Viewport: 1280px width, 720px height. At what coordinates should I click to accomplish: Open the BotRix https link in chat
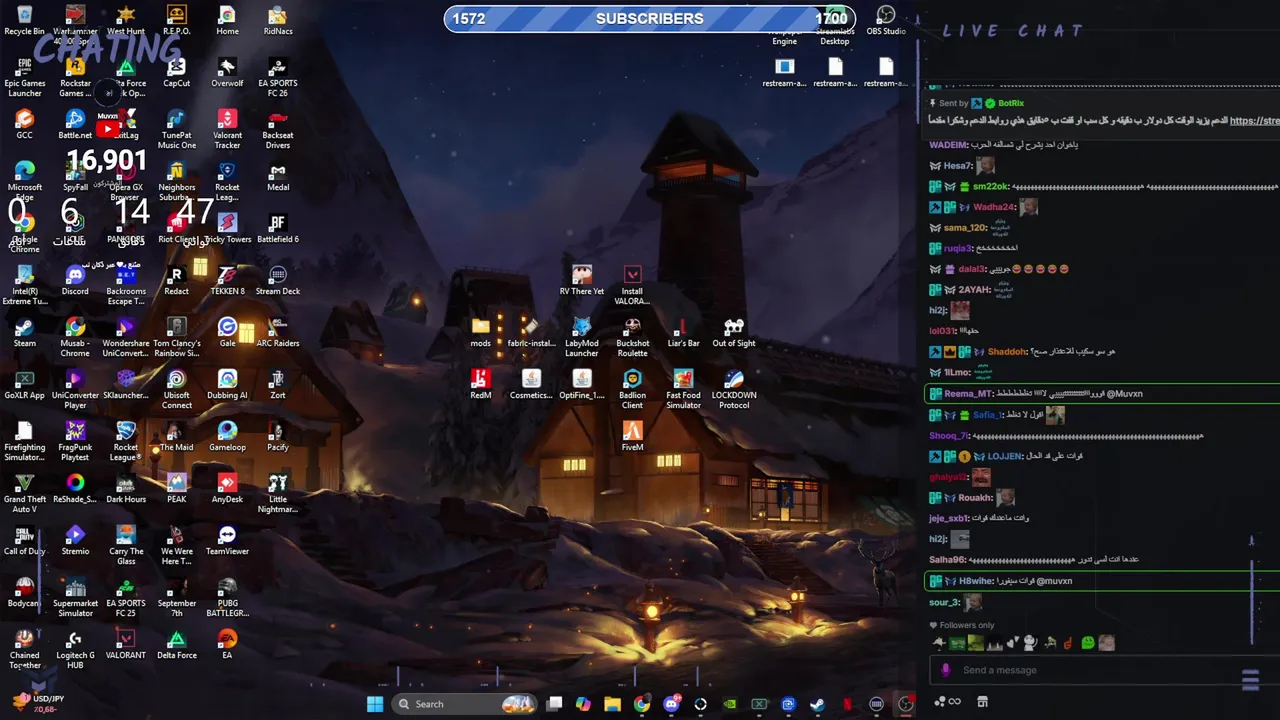click(x=1254, y=121)
